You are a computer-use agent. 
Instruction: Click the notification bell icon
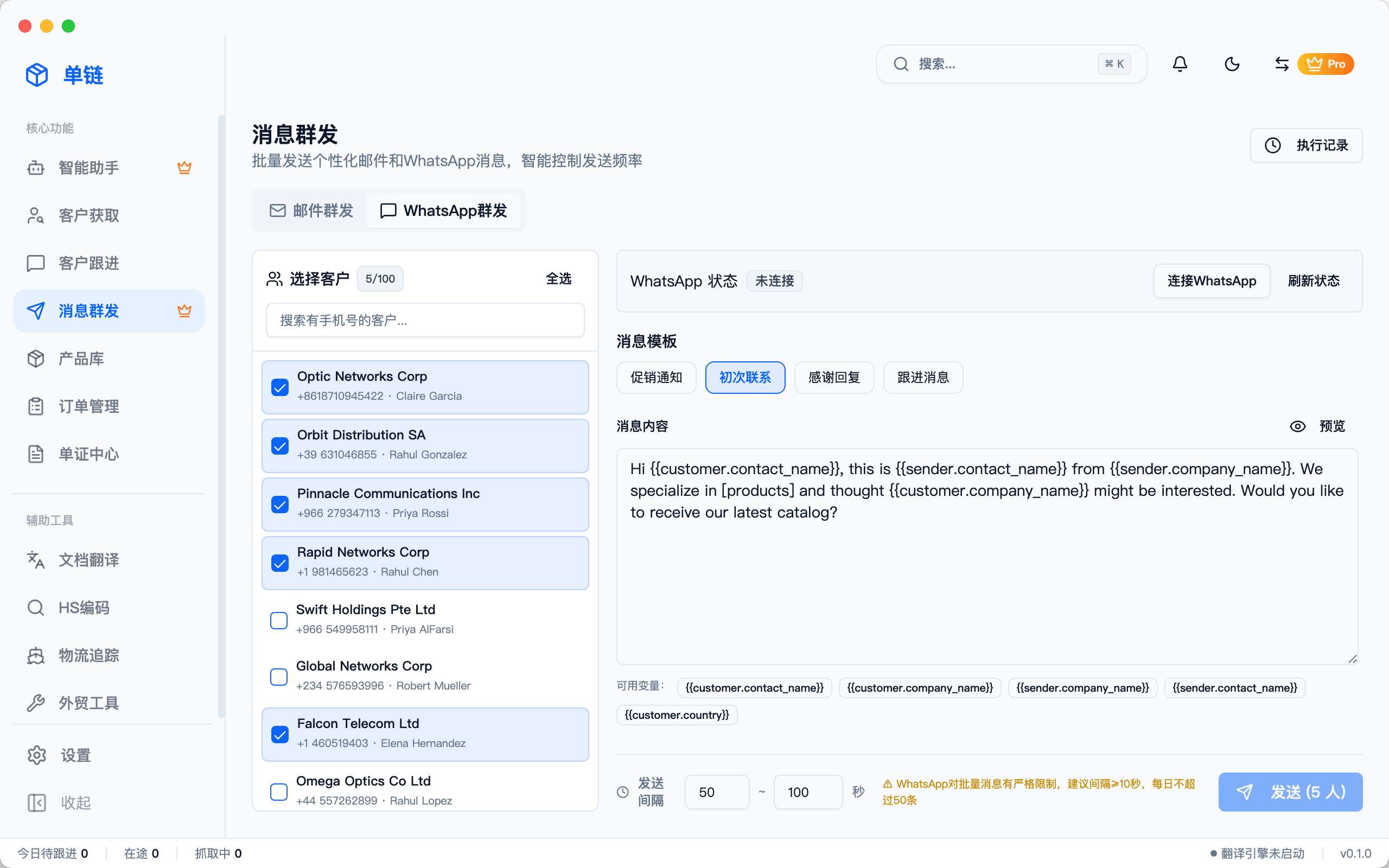(x=1180, y=63)
